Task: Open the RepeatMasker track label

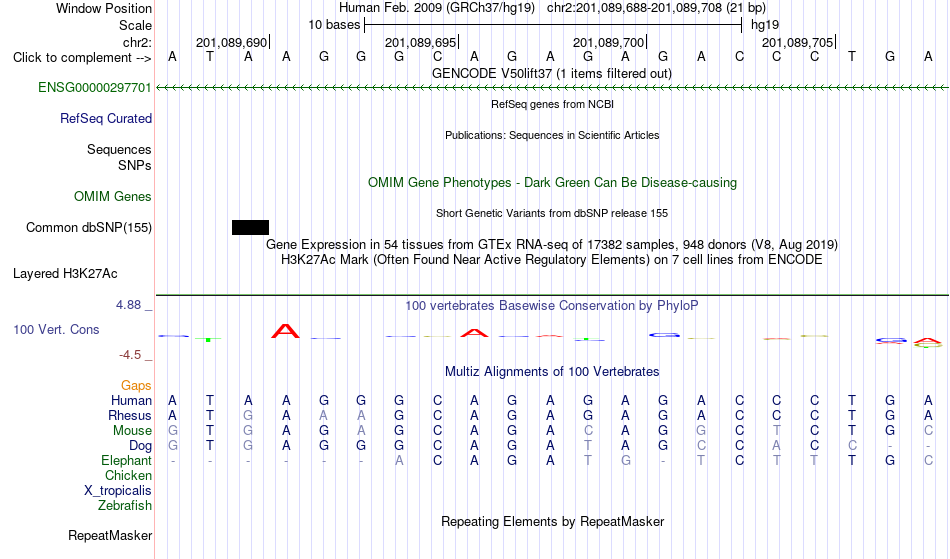Action: tap(110, 535)
